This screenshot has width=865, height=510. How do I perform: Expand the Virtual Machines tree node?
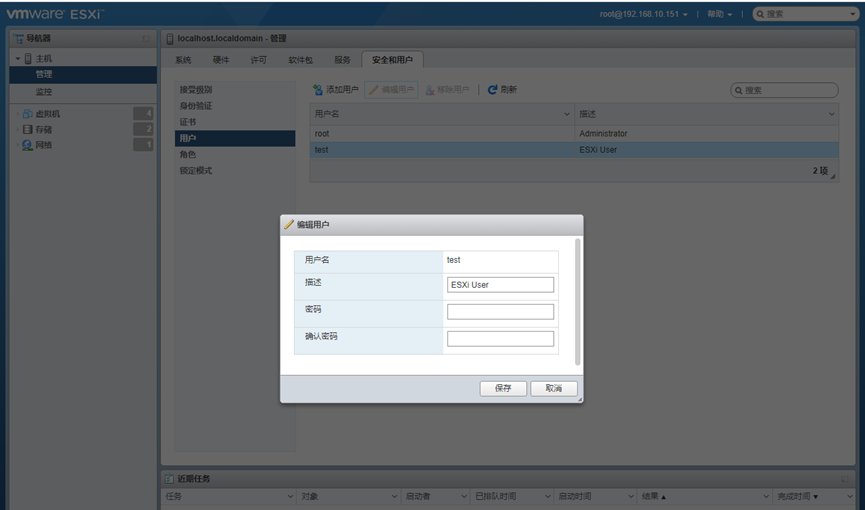18,114
